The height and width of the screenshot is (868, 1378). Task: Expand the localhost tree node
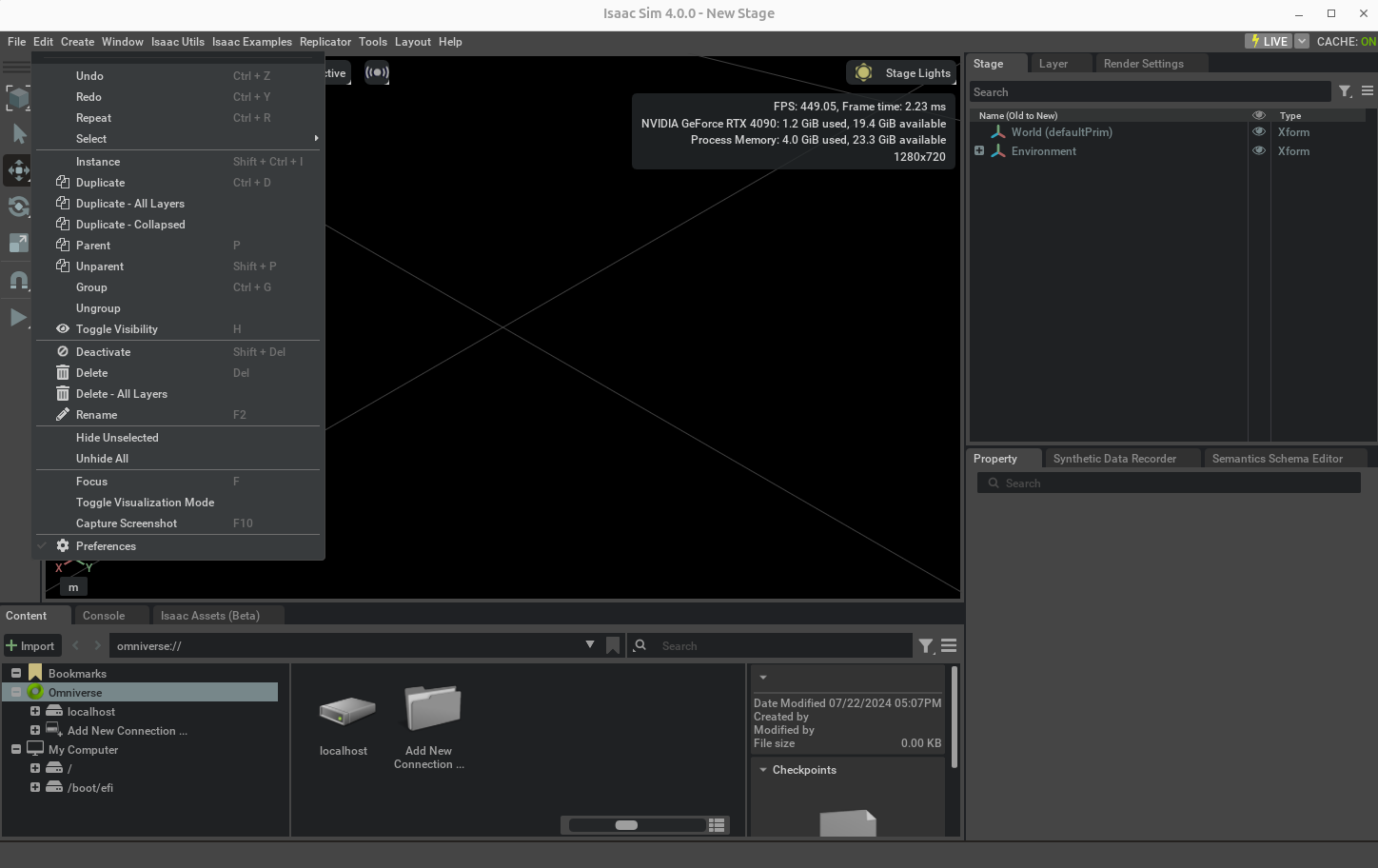(35, 711)
